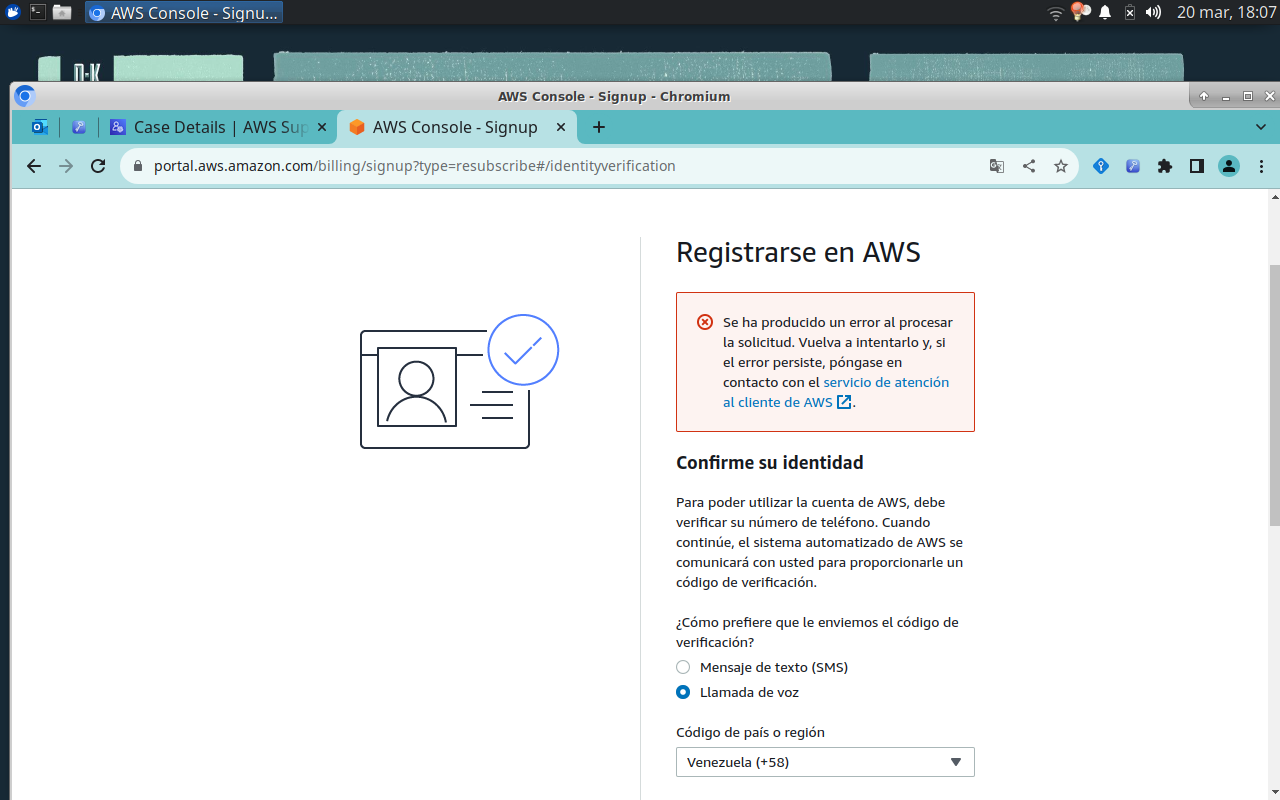Select the AWS Console taskbar window button

click(x=184, y=13)
